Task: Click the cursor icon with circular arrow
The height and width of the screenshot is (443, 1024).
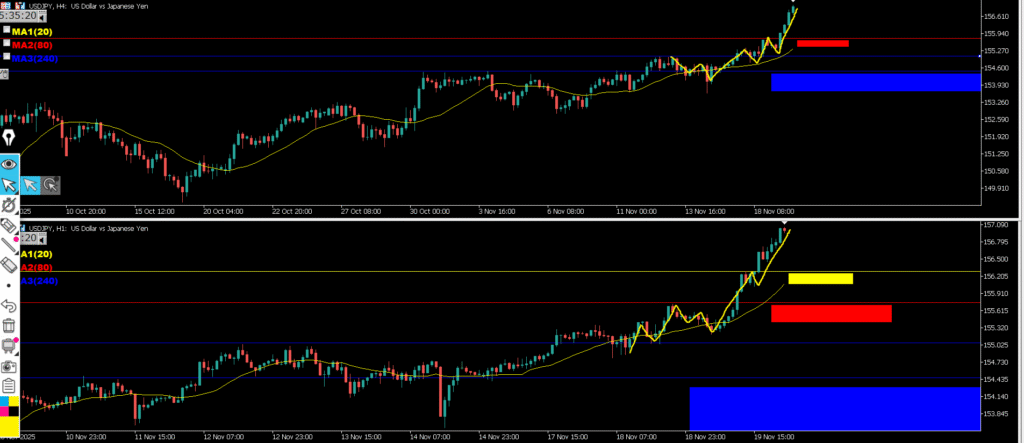Action: coord(50,185)
